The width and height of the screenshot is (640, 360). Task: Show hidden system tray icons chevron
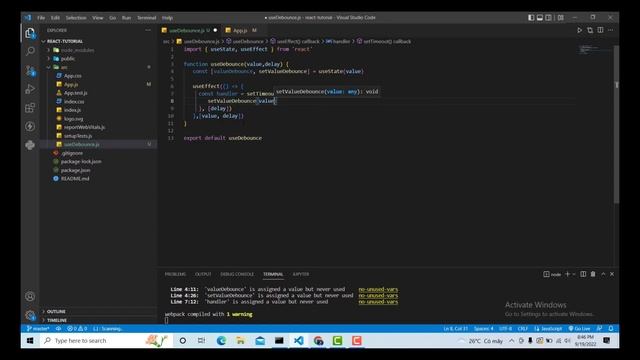[511, 340]
